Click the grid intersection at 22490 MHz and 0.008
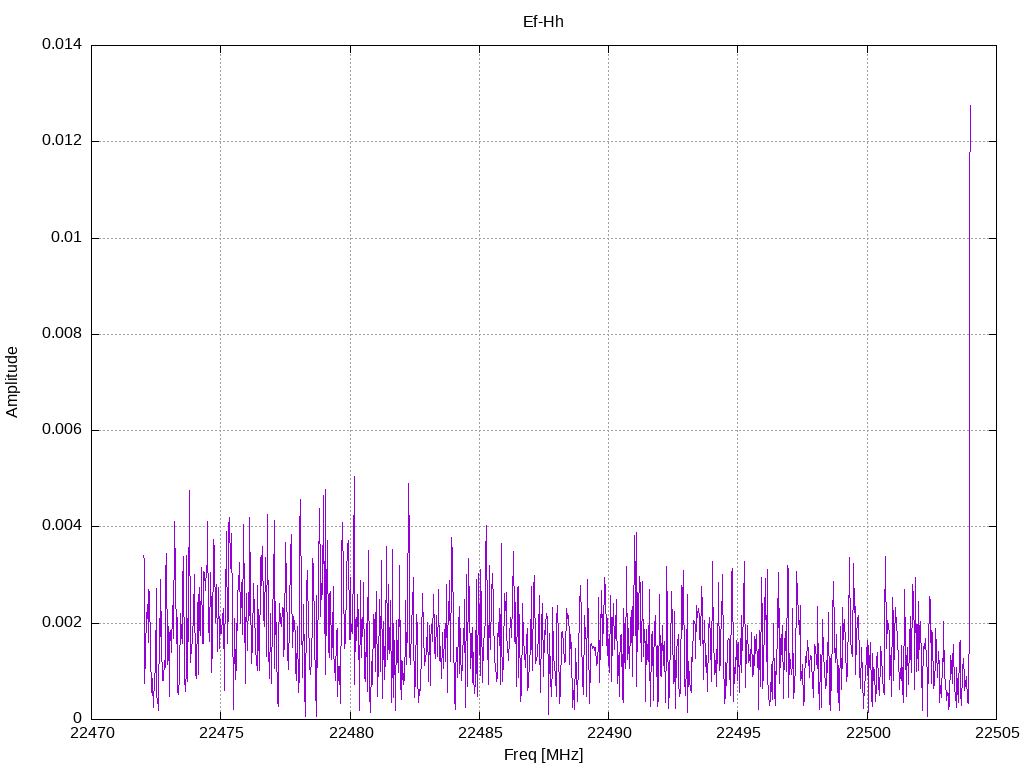Viewport: 1024px width, 768px height. coord(608,334)
